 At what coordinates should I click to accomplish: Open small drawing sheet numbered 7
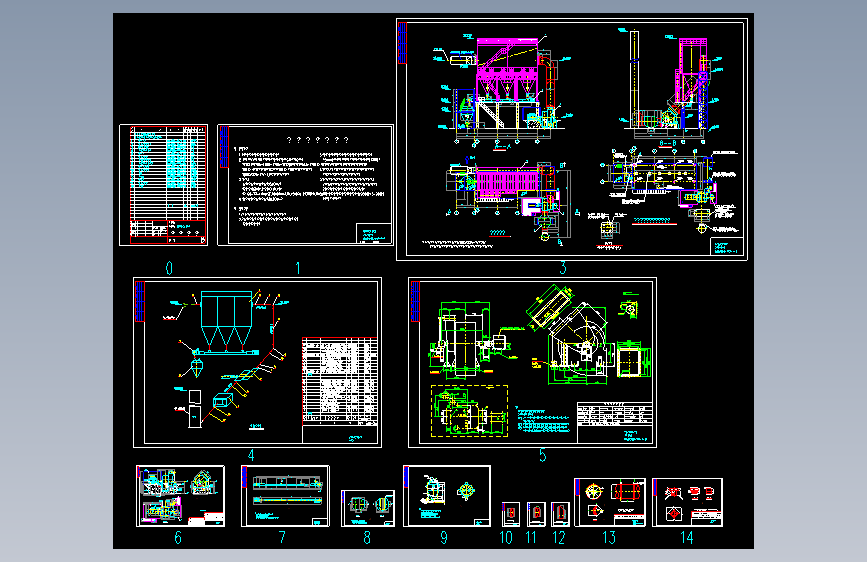click(285, 496)
